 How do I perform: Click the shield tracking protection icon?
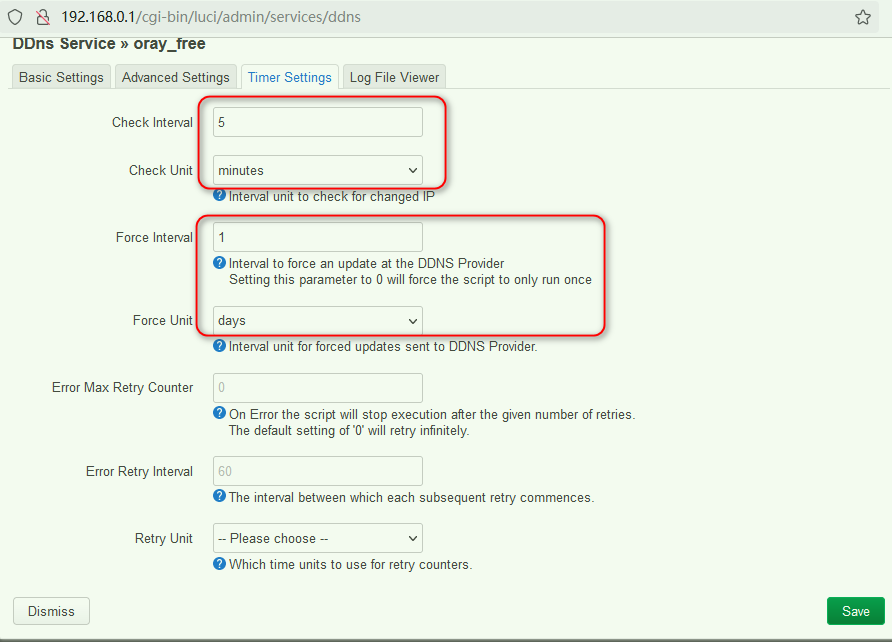click(x=15, y=17)
